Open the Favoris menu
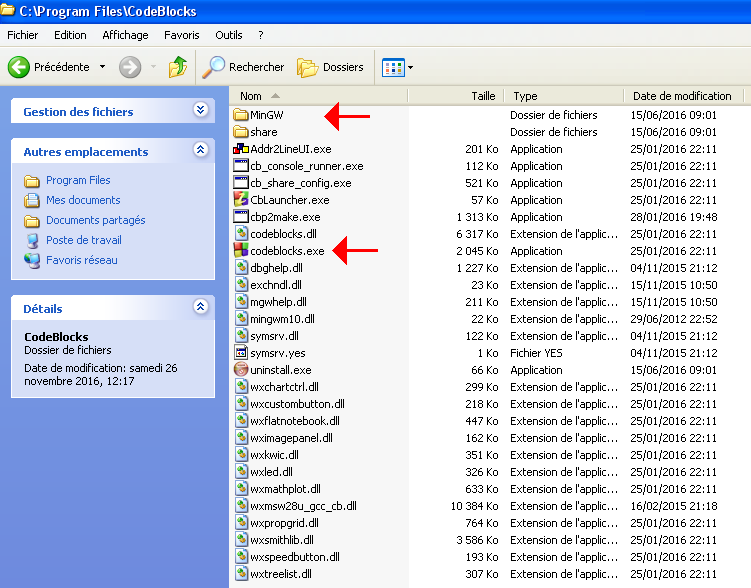 click(182, 35)
